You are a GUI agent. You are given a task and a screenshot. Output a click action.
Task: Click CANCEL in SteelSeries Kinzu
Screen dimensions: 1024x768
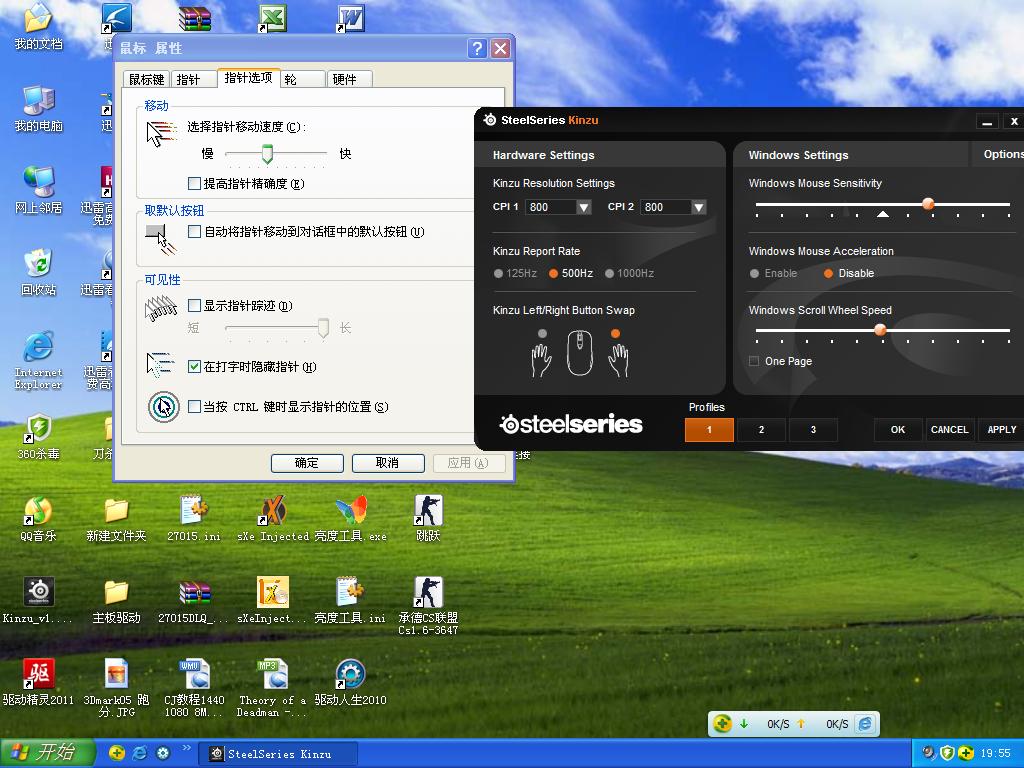[x=950, y=430]
